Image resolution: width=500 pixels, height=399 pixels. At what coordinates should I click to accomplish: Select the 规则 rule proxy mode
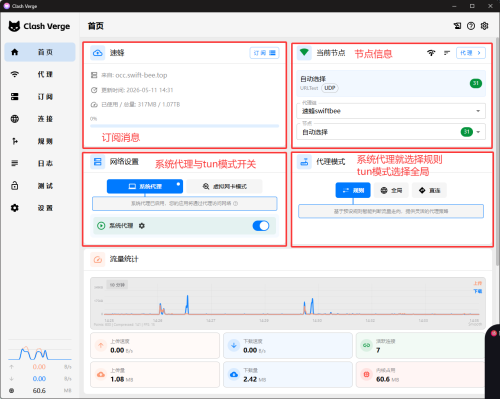353,190
